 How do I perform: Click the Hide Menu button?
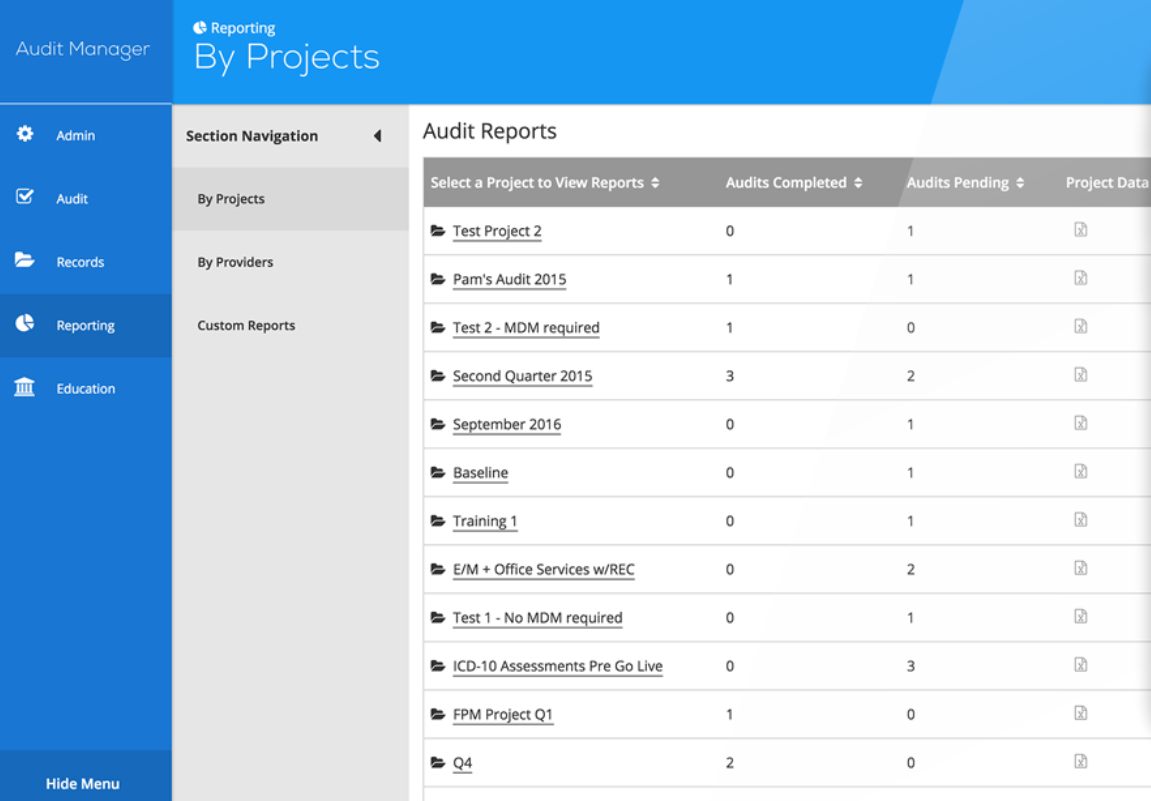(85, 783)
